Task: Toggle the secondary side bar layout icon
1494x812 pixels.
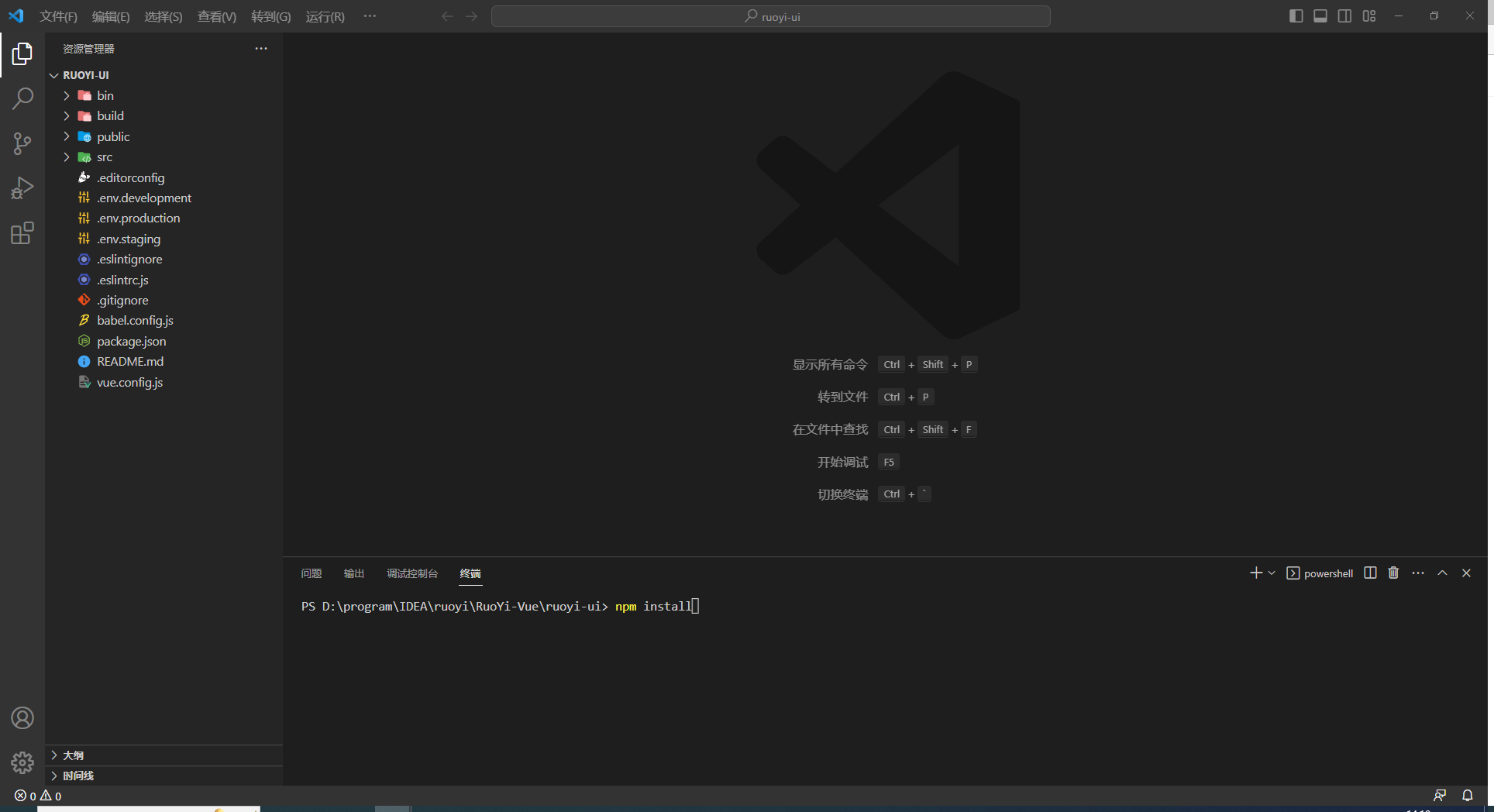Action: coord(1344,16)
